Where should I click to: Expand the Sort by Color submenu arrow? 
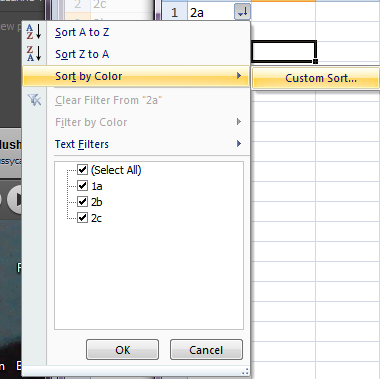pyautogui.click(x=239, y=76)
